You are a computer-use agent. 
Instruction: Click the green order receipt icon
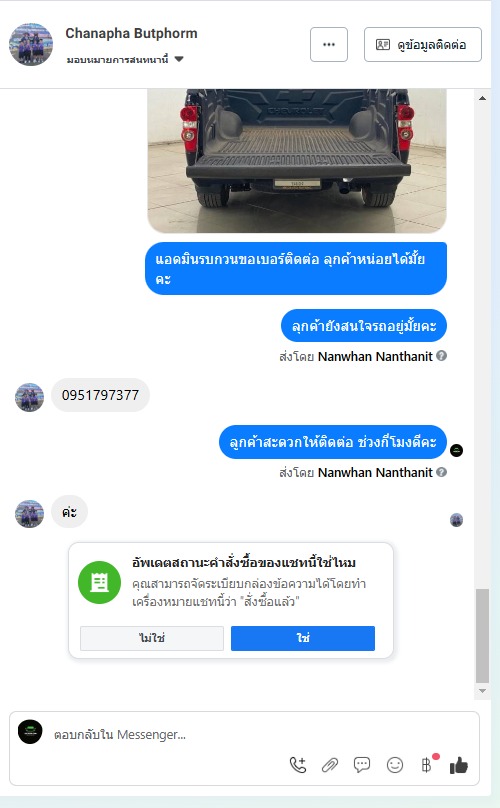(x=99, y=583)
